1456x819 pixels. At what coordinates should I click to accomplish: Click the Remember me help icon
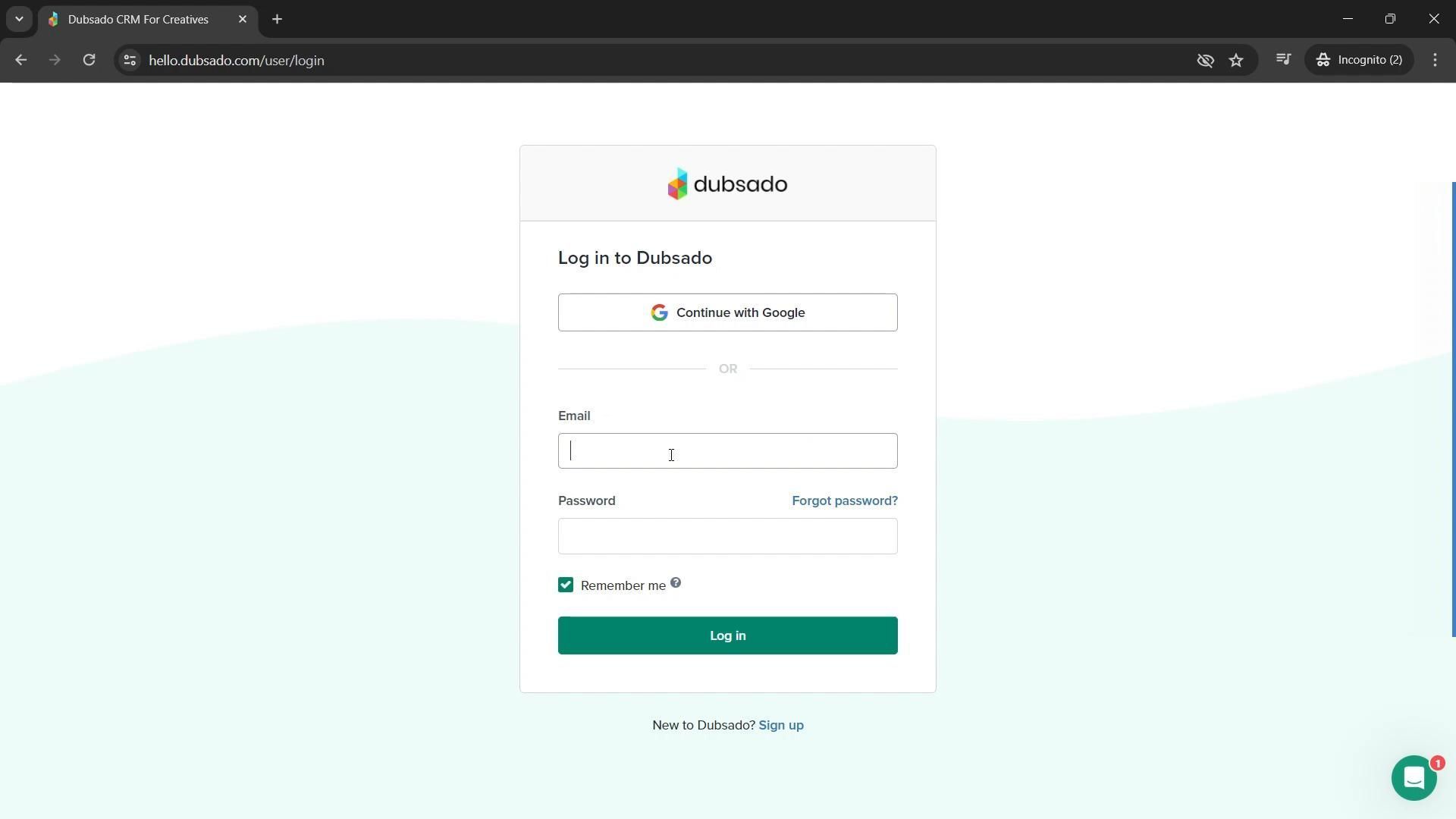click(676, 583)
